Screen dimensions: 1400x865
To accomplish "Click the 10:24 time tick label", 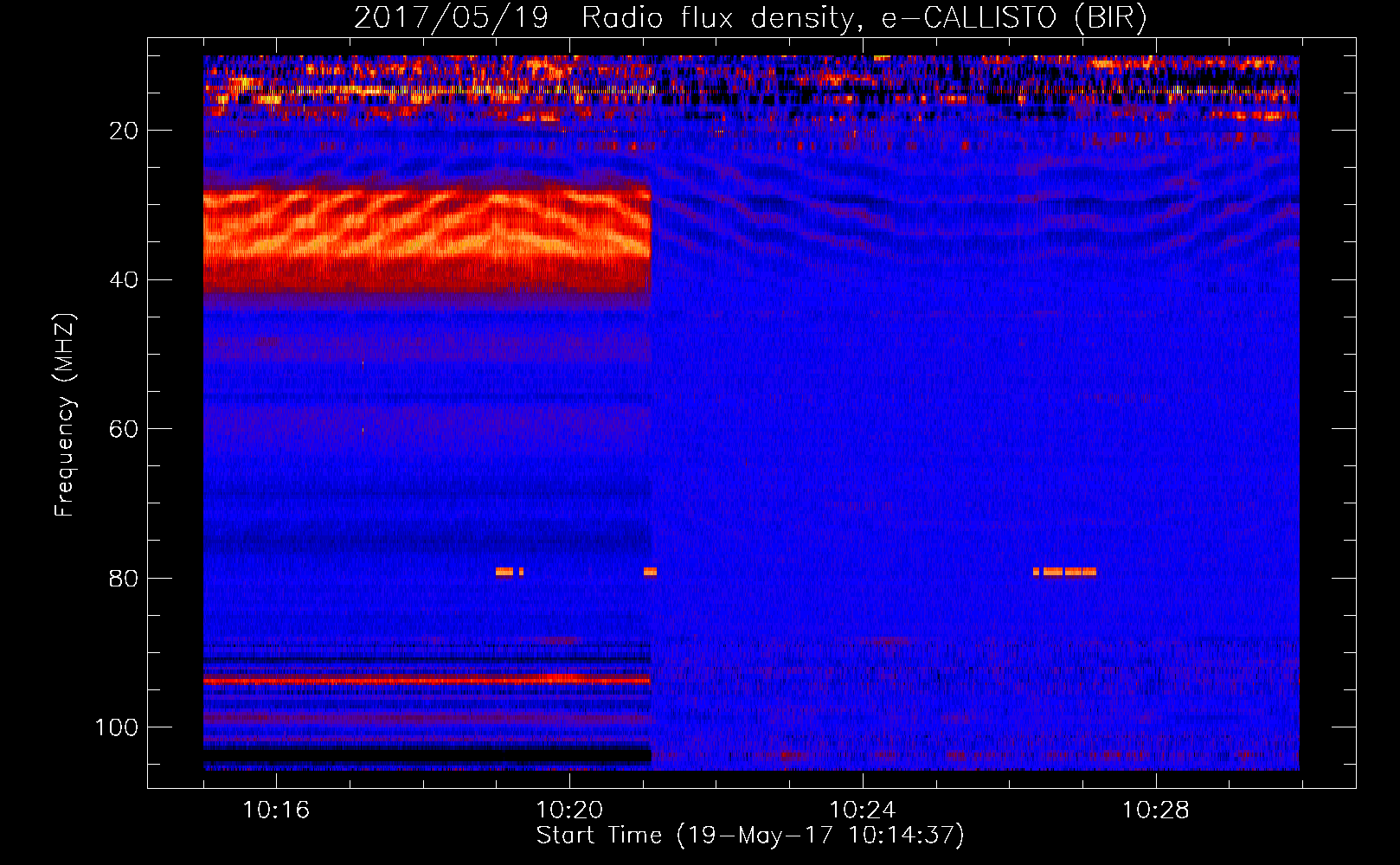I will (x=863, y=811).
